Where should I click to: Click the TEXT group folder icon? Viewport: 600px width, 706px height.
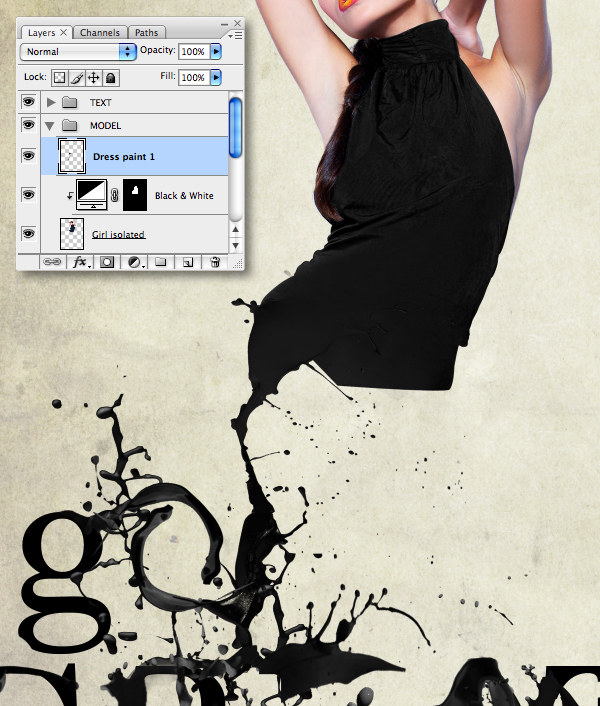[x=69, y=102]
